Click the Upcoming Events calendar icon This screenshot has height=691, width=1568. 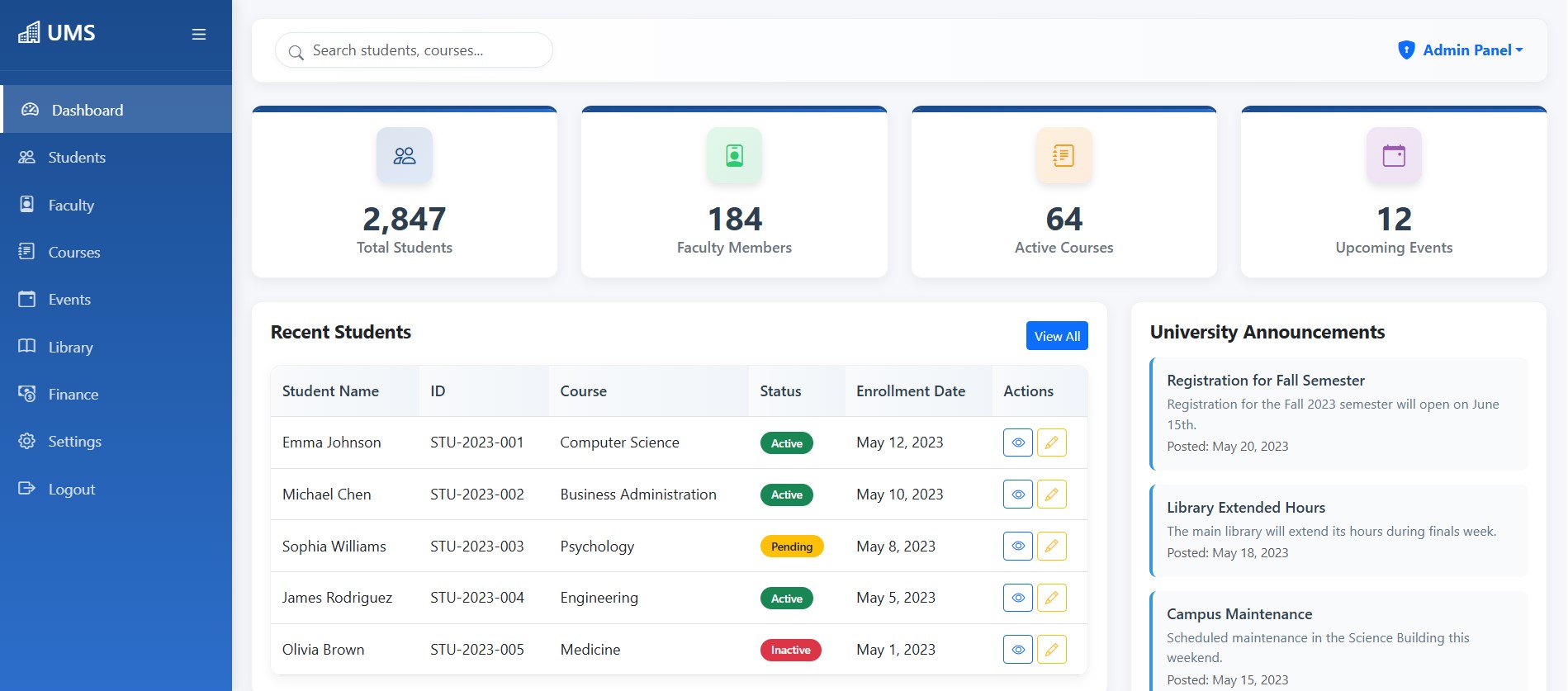[x=1394, y=155]
